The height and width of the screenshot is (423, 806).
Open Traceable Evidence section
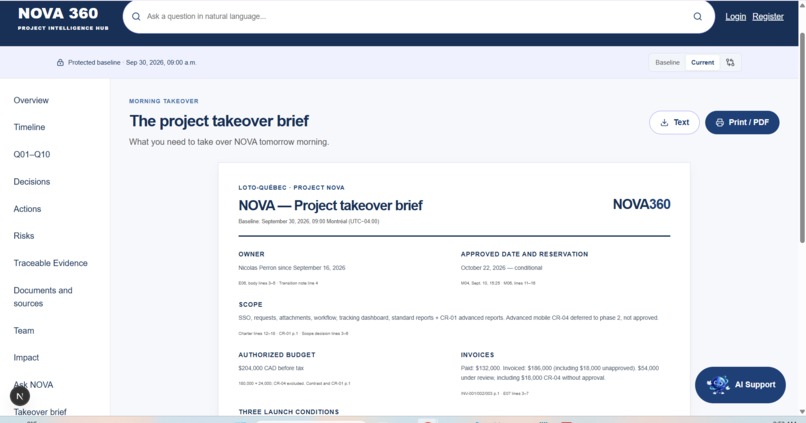pos(50,263)
